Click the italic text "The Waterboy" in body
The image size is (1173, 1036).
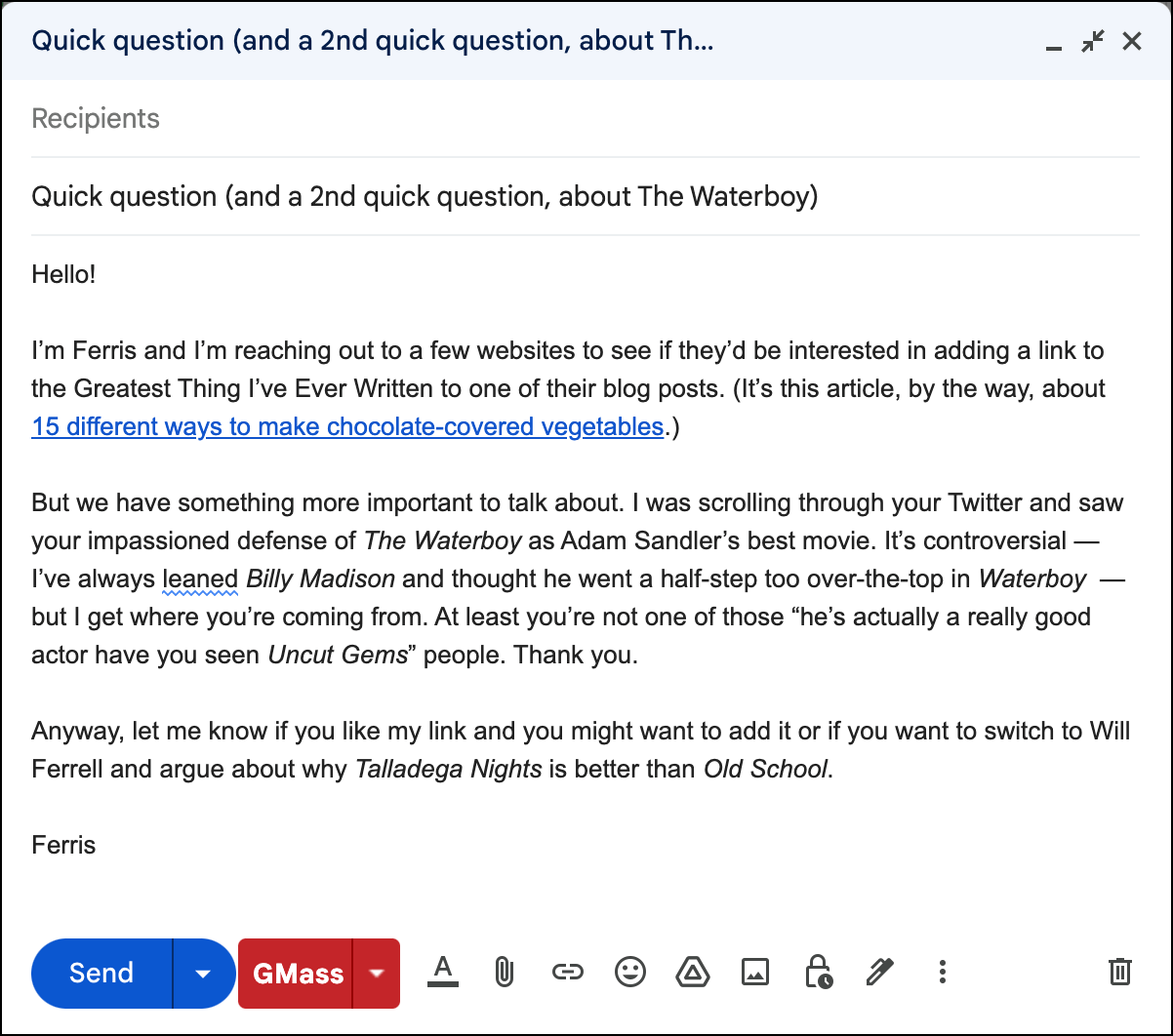tap(445, 540)
